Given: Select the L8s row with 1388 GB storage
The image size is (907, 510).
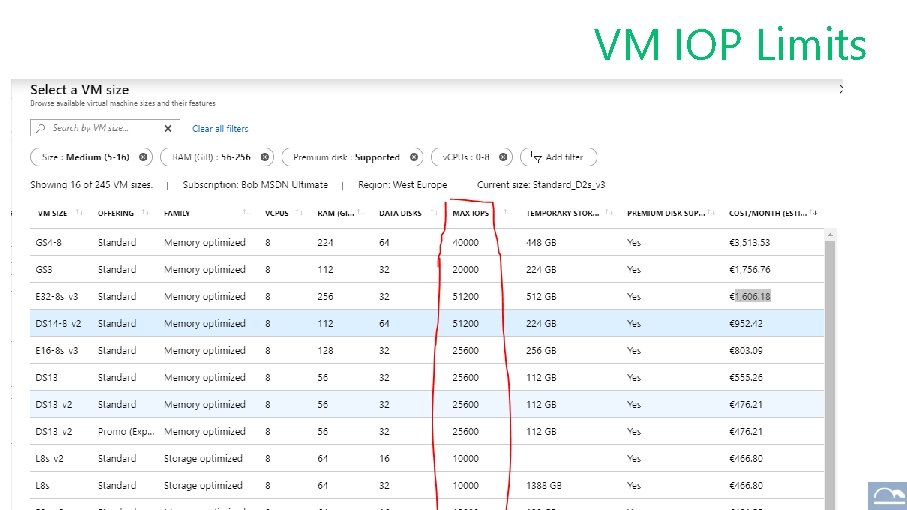Looking at the screenshot, I should (427, 486).
